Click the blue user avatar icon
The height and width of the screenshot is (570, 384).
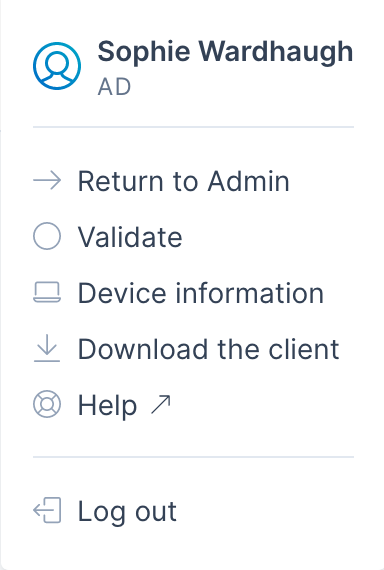pyautogui.click(x=57, y=66)
